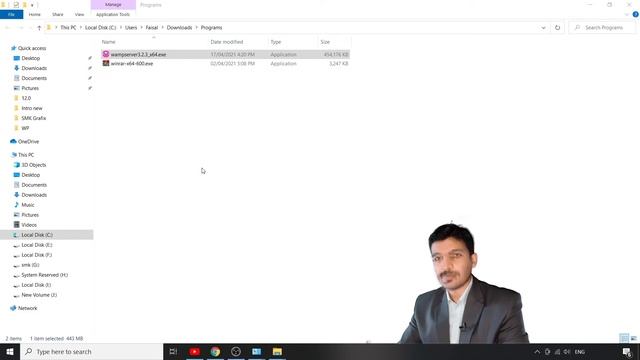Open the Intro new folder
Viewport: 640px width, 360px height.
point(32,108)
